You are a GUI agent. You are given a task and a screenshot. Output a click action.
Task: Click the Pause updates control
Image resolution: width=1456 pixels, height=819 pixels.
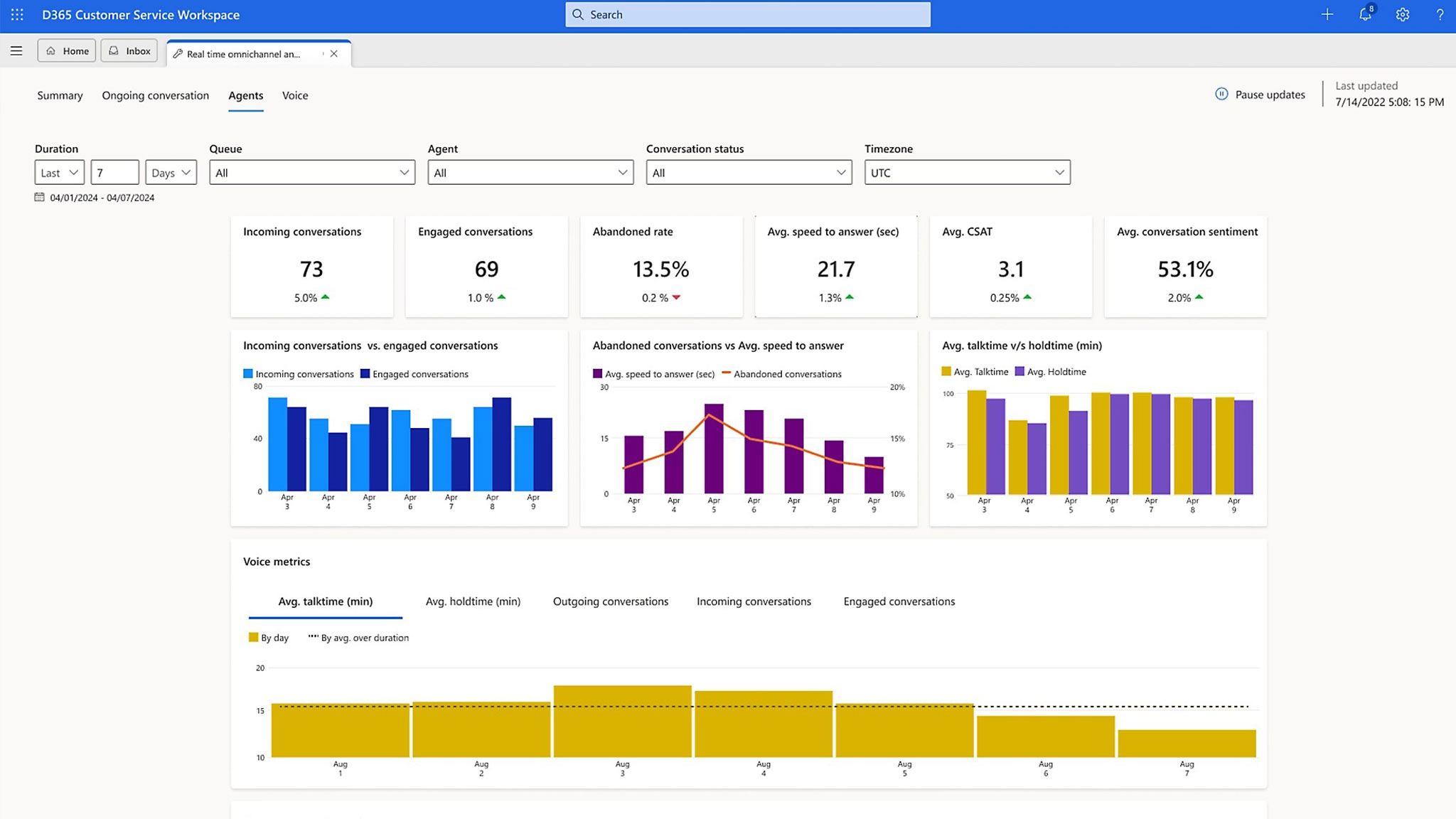(1270, 94)
